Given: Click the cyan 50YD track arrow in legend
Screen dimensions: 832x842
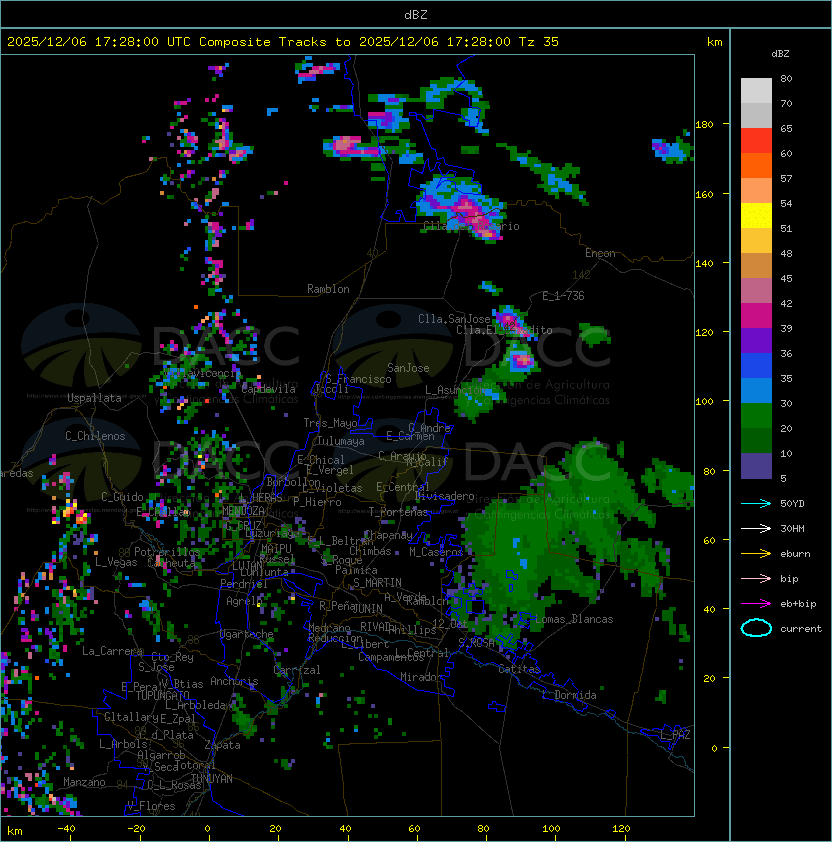Looking at the screenshot, I should click(756, 504).
